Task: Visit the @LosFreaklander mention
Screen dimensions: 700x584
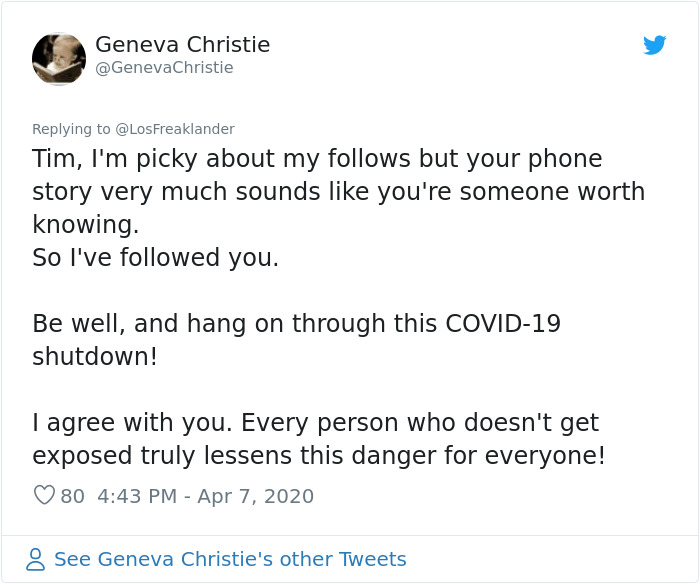Action: (x=175, y=129)
